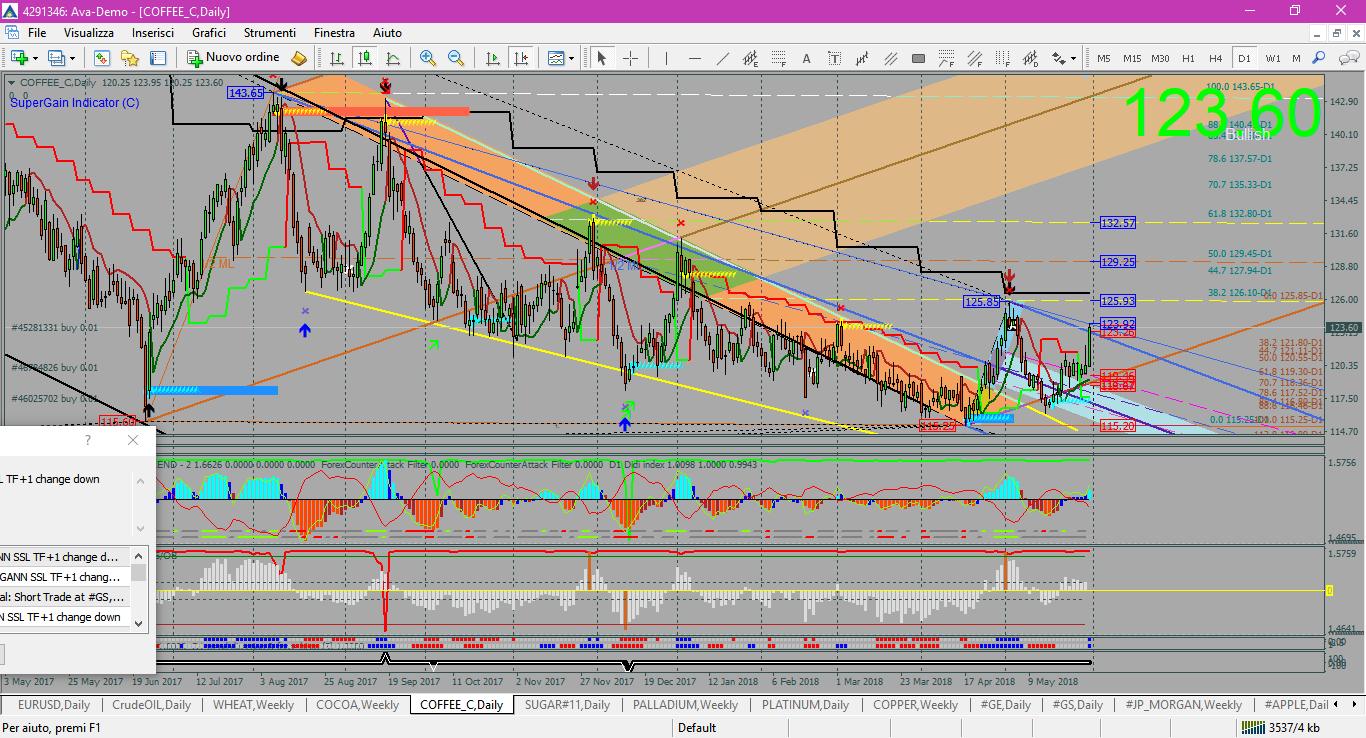Click the yellow level handle on the indicator axis
1366x738 pixels.
[x=1329, y=590]
